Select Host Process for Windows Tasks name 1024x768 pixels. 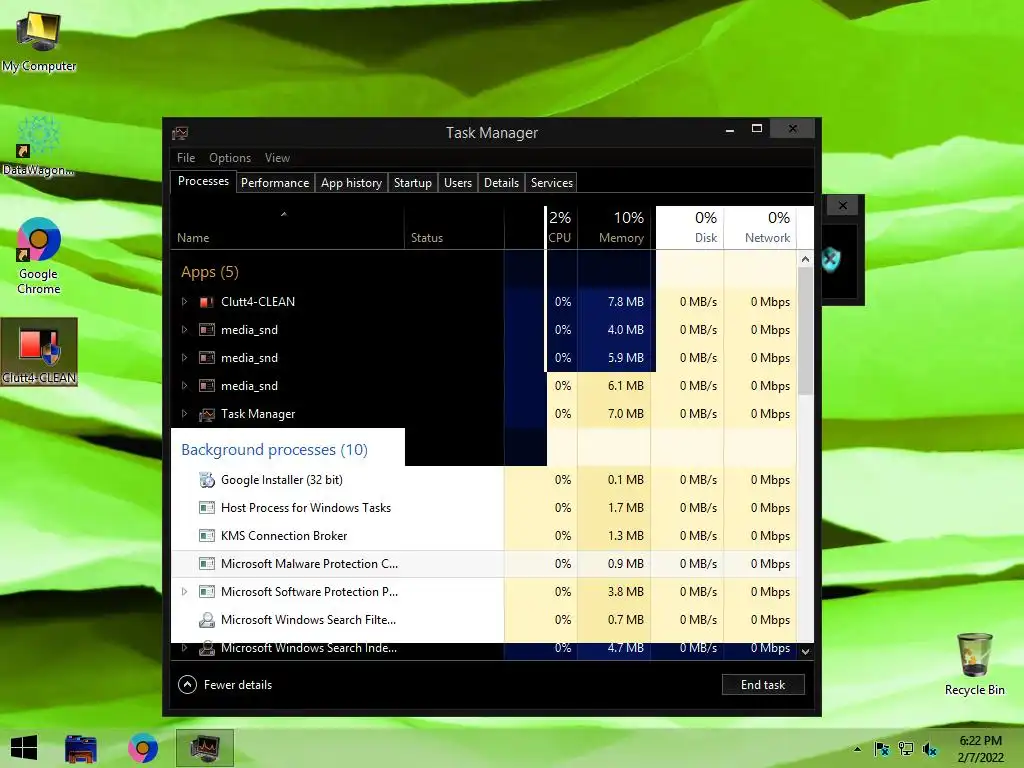tap(306, 507)
